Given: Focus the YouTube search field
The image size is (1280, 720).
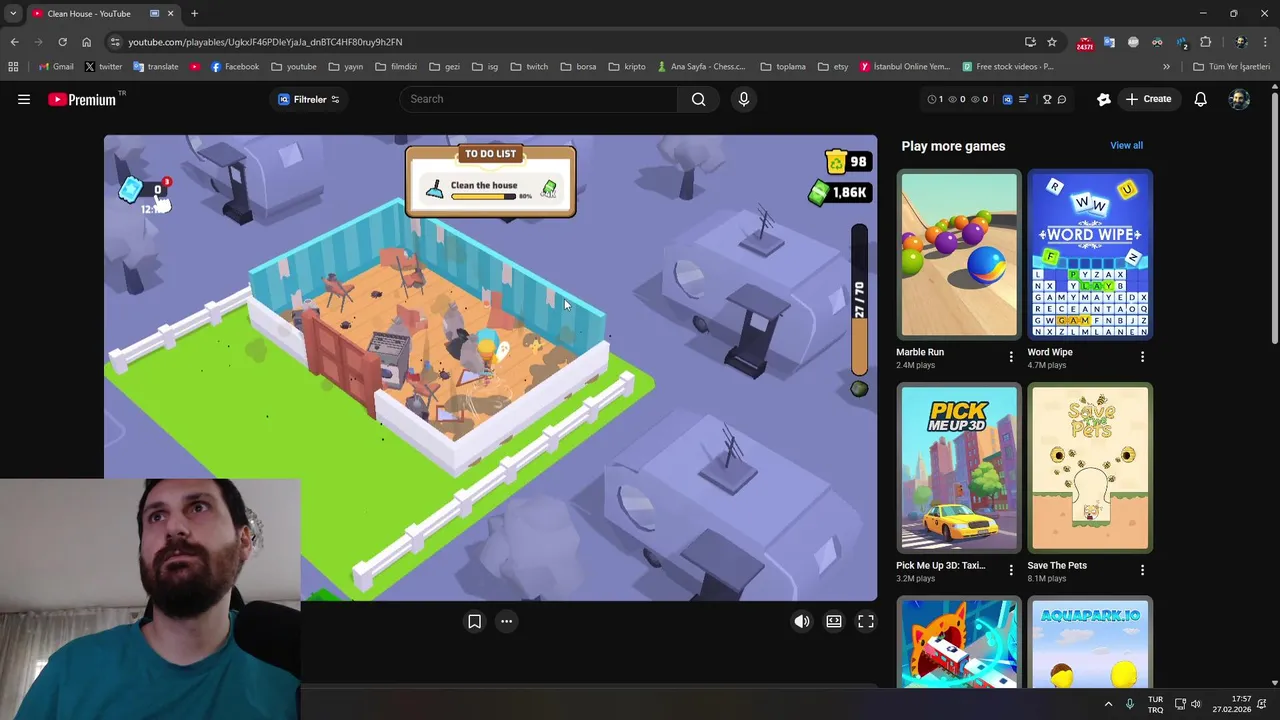Looking at the screenshot, I should (x=540, y=99).
